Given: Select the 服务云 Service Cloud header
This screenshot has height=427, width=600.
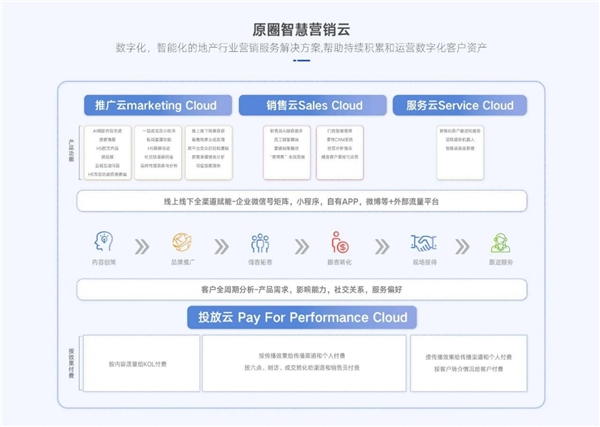Looking at the screenshot, I should pyautogui.click(x=459, y=105).
